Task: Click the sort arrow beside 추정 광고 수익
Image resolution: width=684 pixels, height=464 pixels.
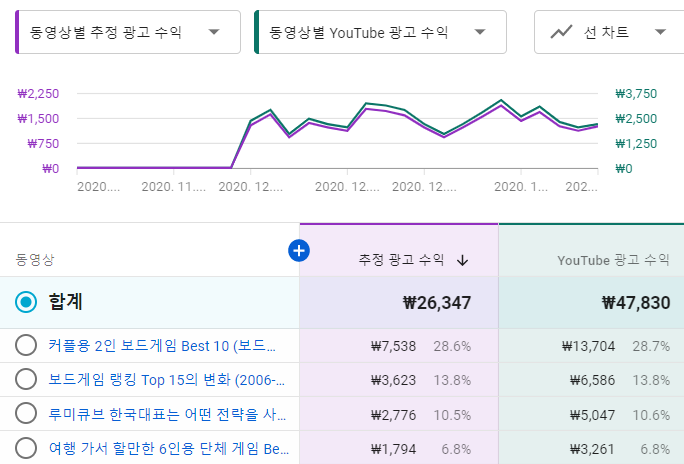Action: tap(462, 260)
